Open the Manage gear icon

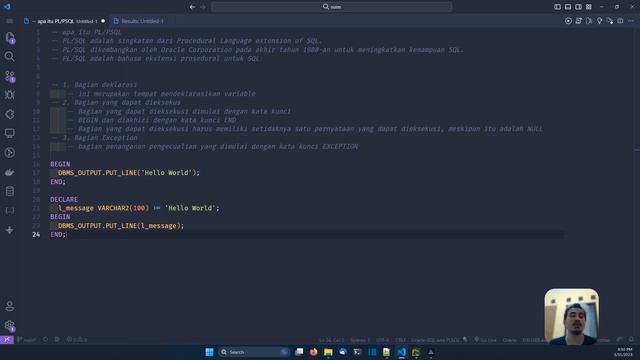(10, 325)
